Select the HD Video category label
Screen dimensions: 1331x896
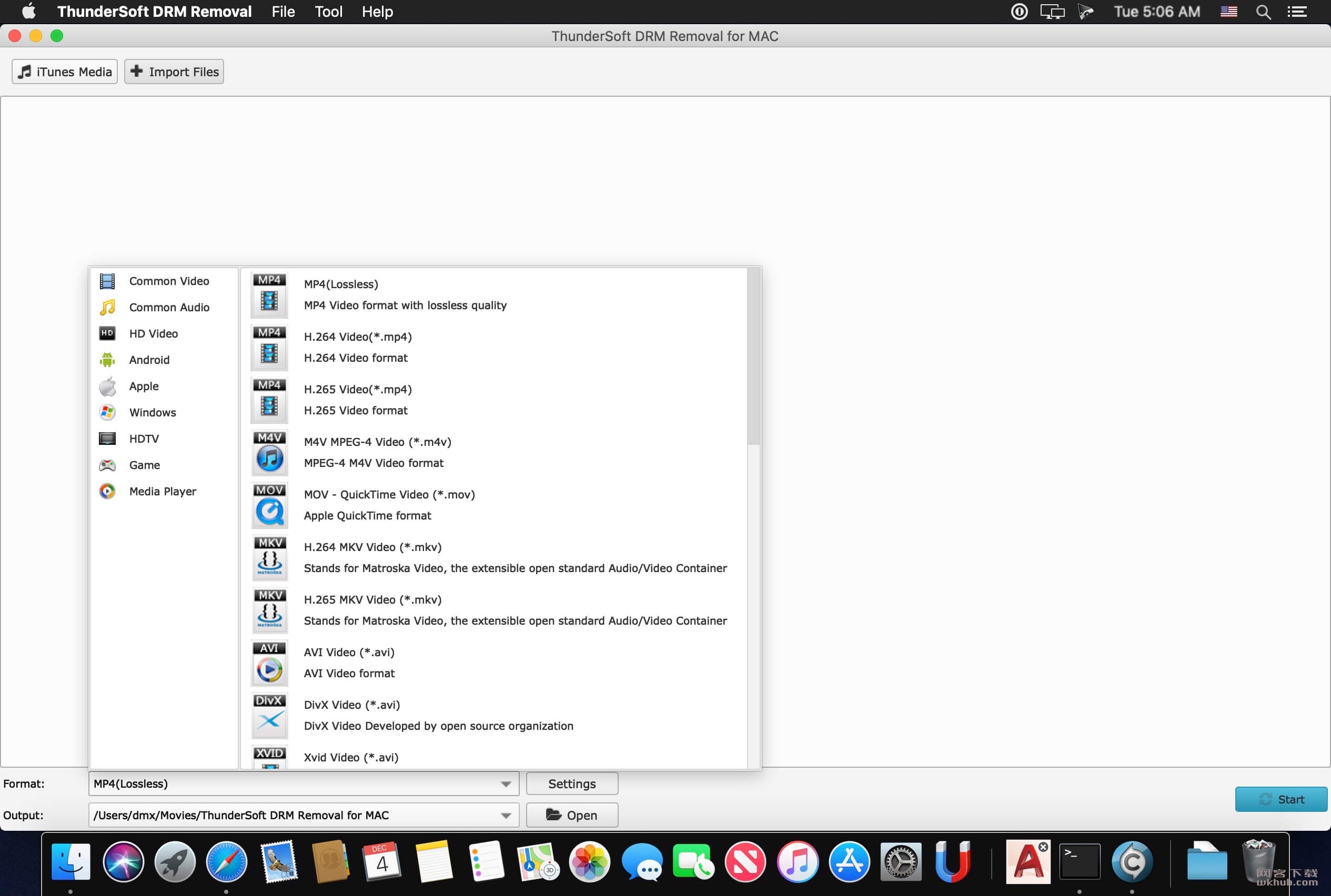(153, 334)
